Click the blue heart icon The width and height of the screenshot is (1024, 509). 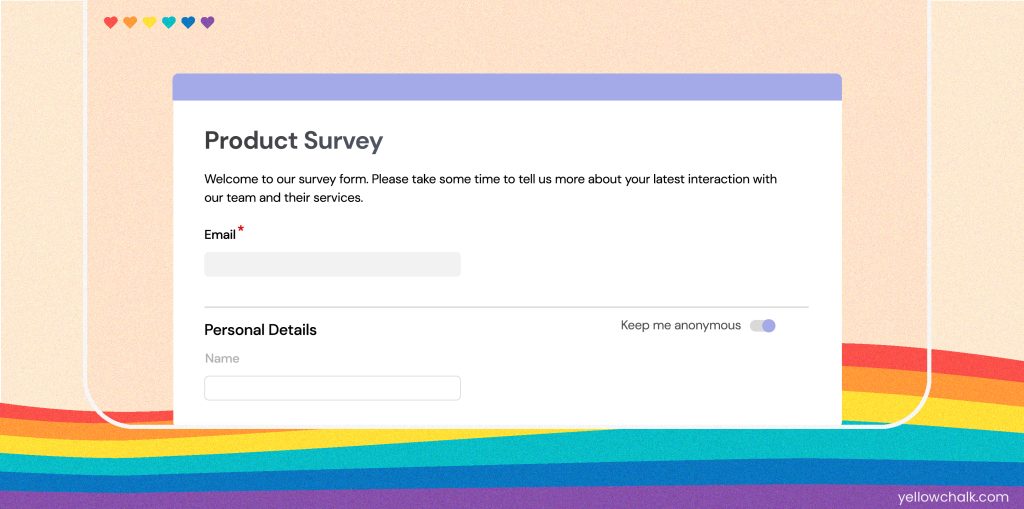click(188, 23)
